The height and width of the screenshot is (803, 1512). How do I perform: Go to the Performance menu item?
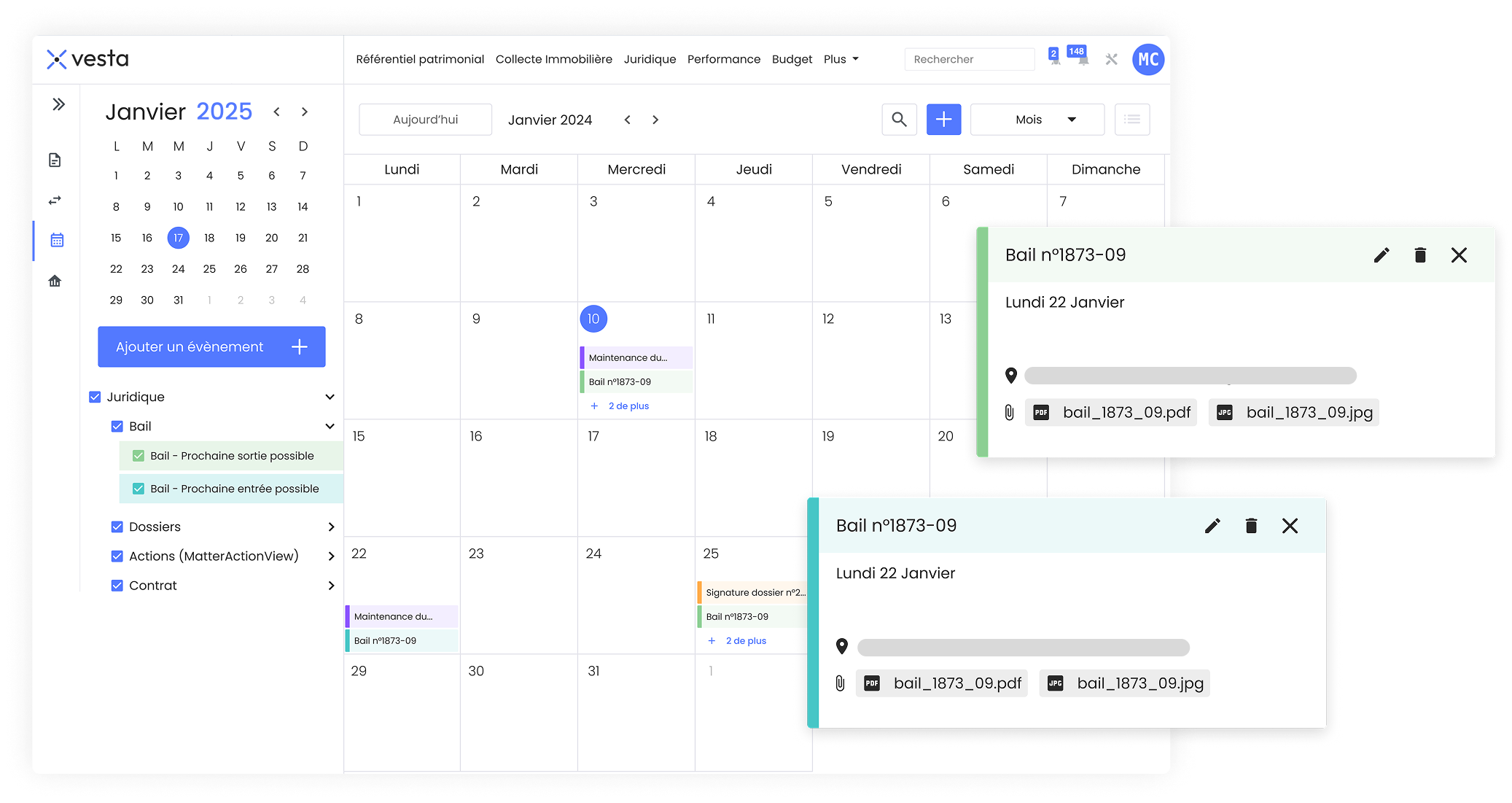(723, 59)
